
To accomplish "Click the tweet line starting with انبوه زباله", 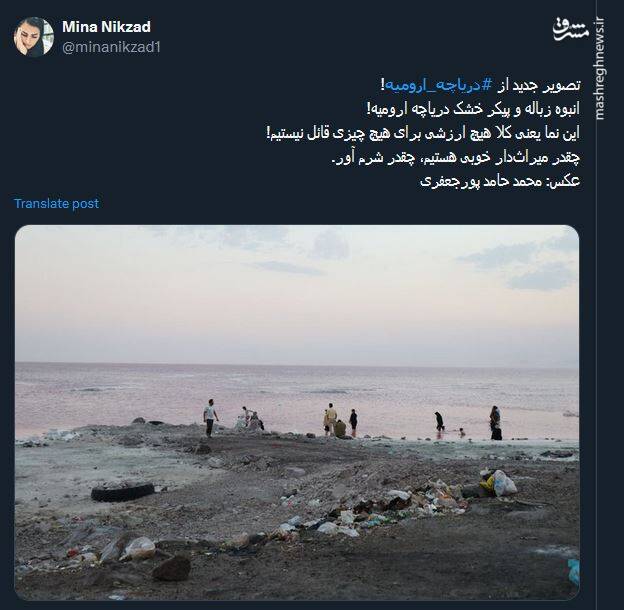I will (x=473, y=109).
